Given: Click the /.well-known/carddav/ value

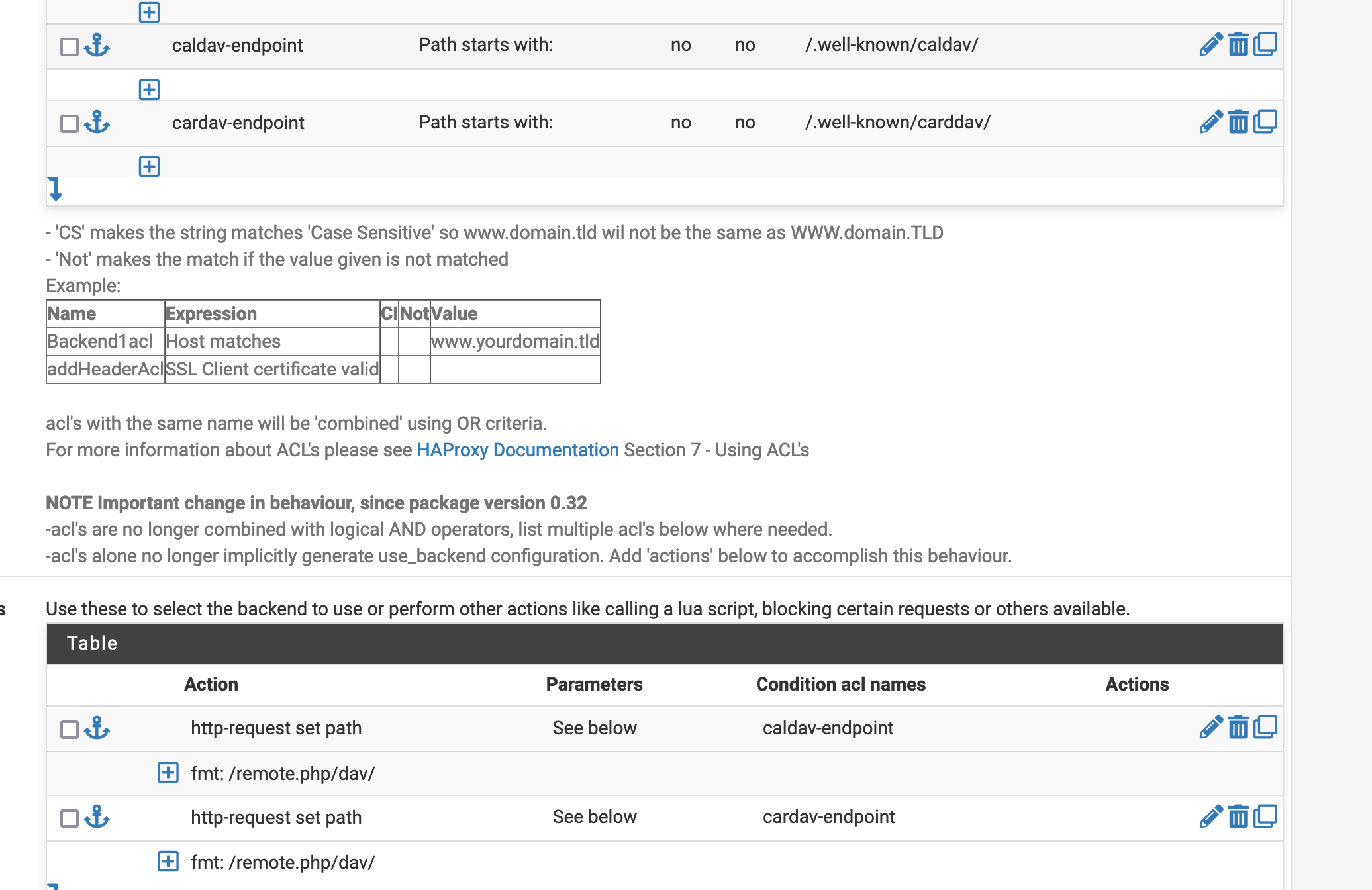Looking at the screenshot, I should click(898, 123).
